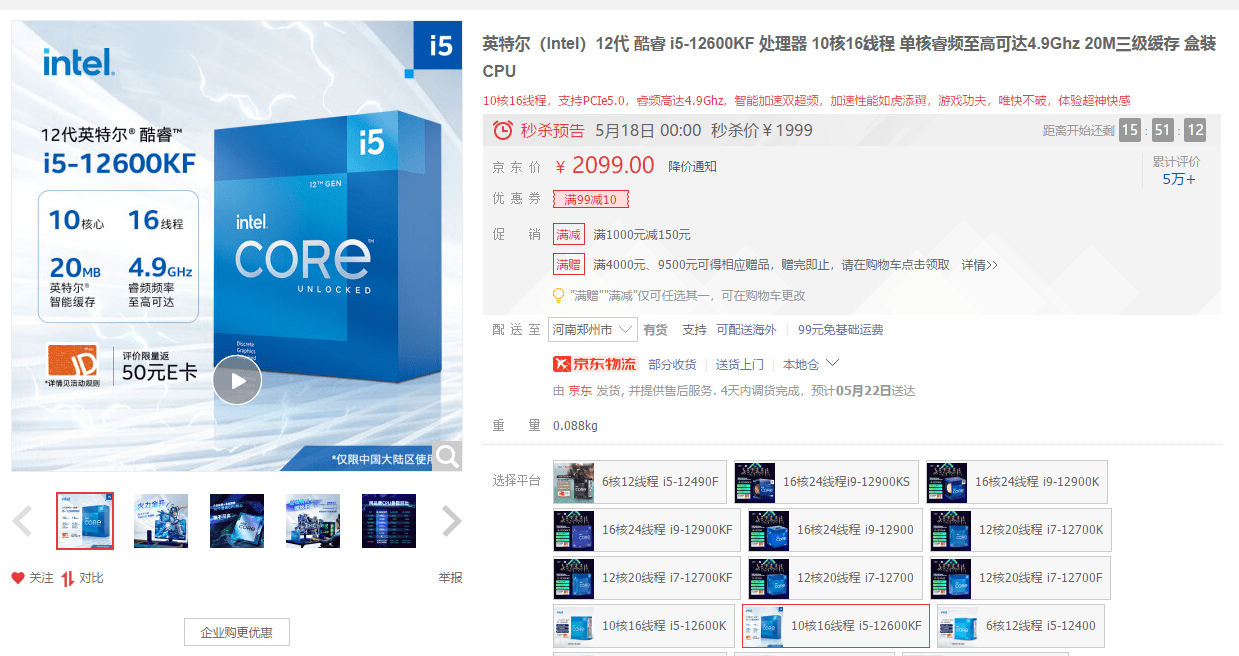Screen dimensions: 1239x656
Task: Click the 满赠 promotion tag
Action: [x=569, y=265]
